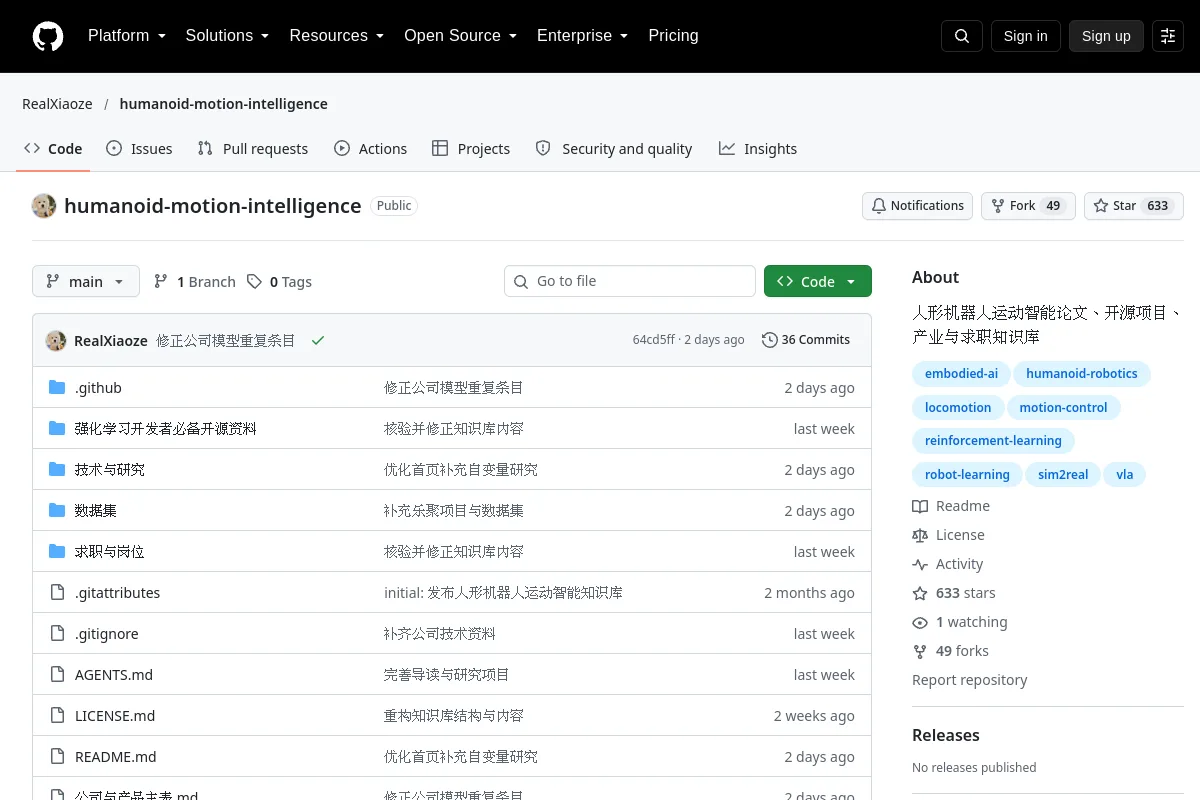Open the Pricing page
Viewport: 1200px width, 800px height.
pyautogui.click(x=673, y=36)
